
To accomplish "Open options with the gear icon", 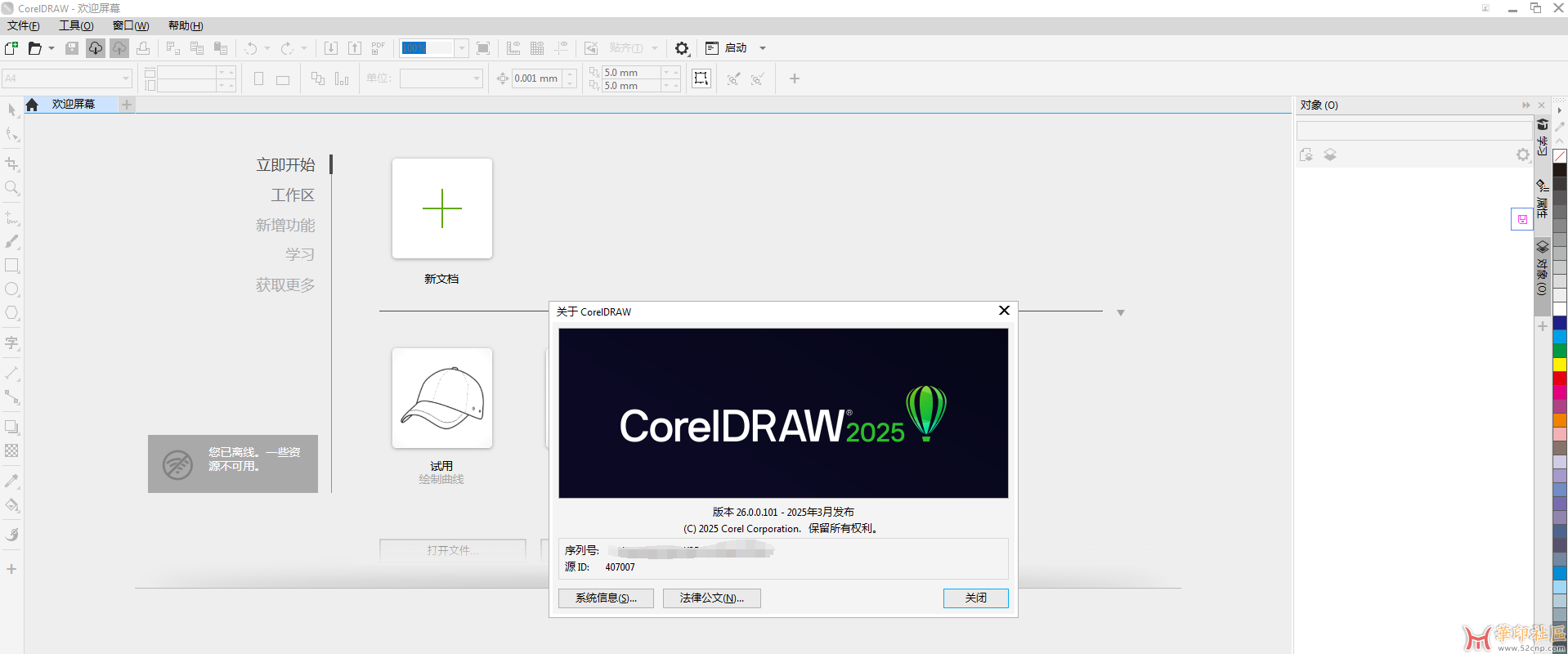I will click(682, 48).
